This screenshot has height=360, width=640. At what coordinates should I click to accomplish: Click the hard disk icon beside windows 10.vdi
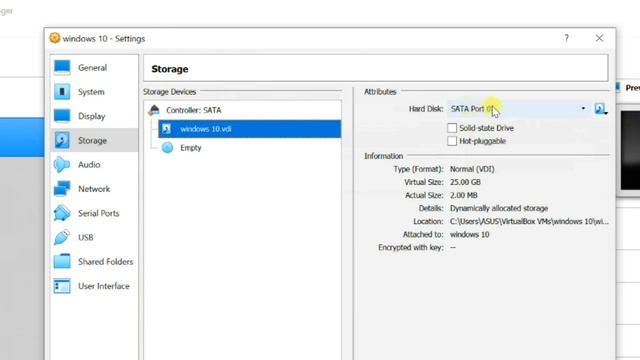click(166, 129)
